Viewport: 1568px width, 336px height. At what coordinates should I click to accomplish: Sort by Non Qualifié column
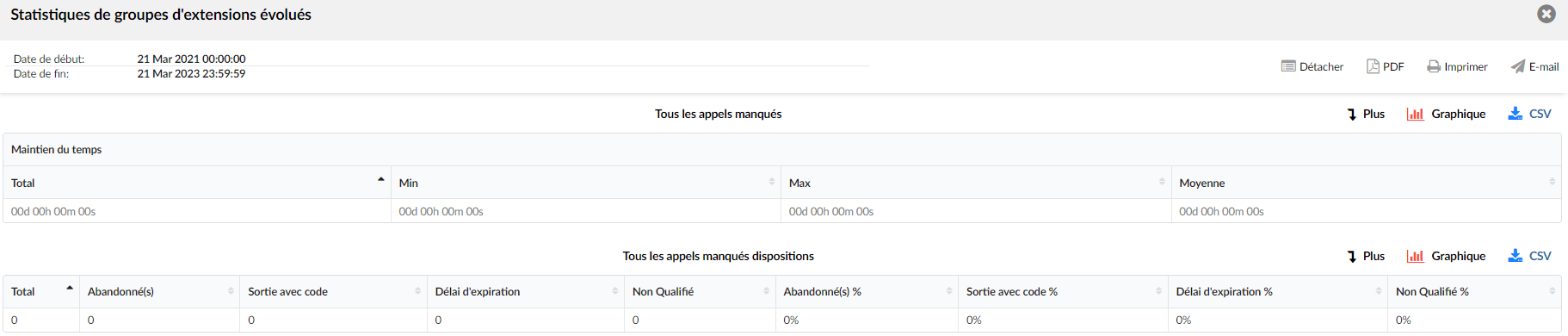(700, 291)
